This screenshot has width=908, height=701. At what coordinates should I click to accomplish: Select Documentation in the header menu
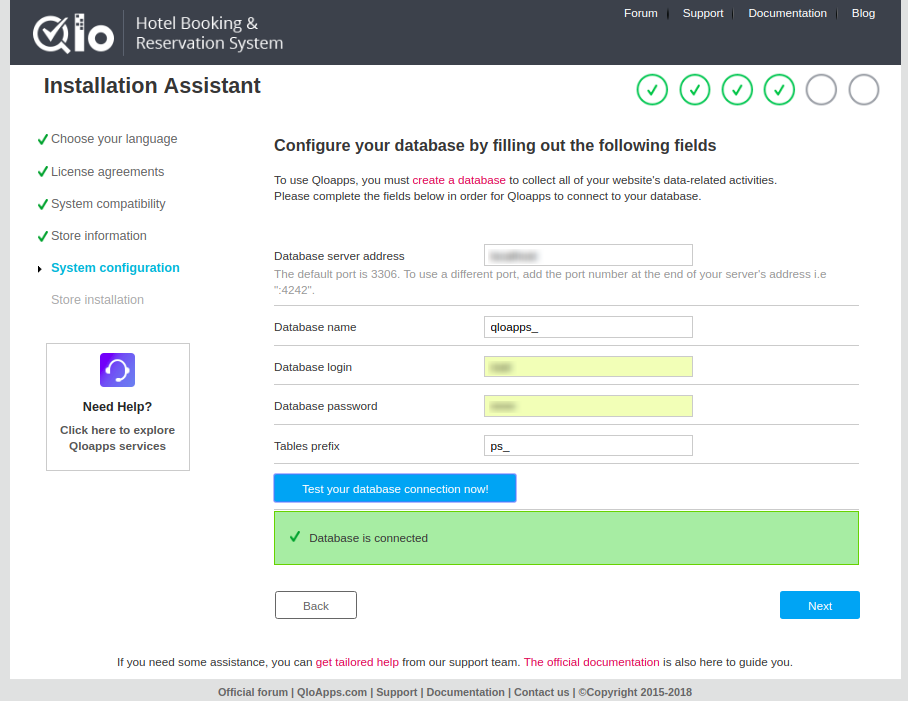(787, 13)
